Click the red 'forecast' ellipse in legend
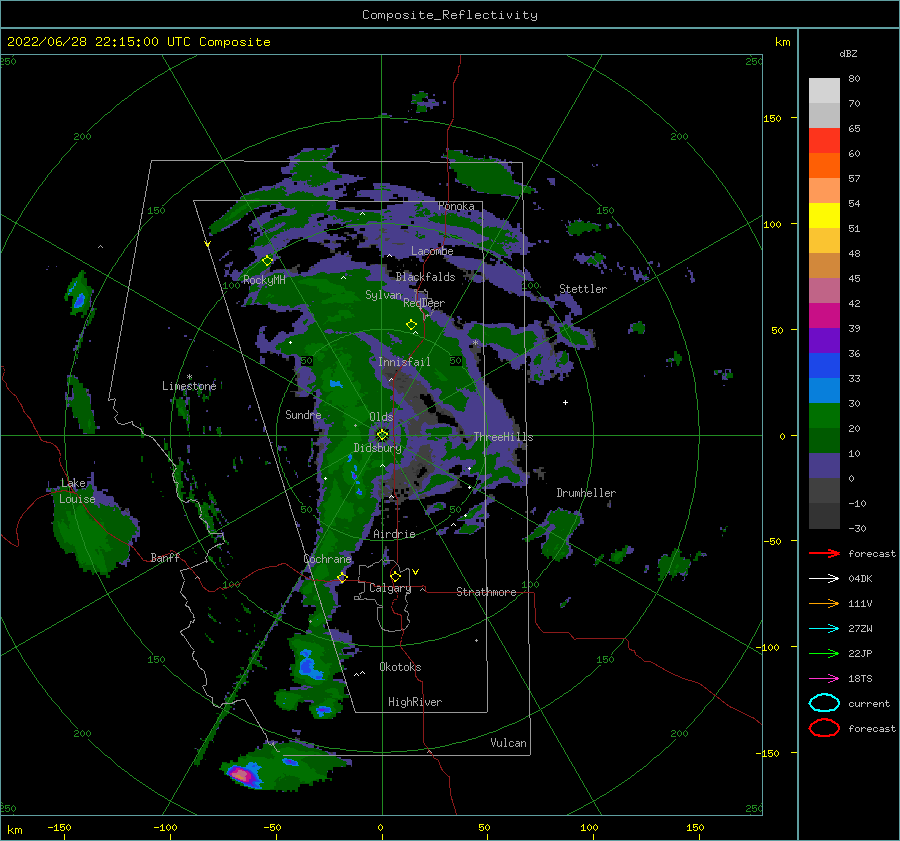 pyautogui.click(x=824, y=728)
